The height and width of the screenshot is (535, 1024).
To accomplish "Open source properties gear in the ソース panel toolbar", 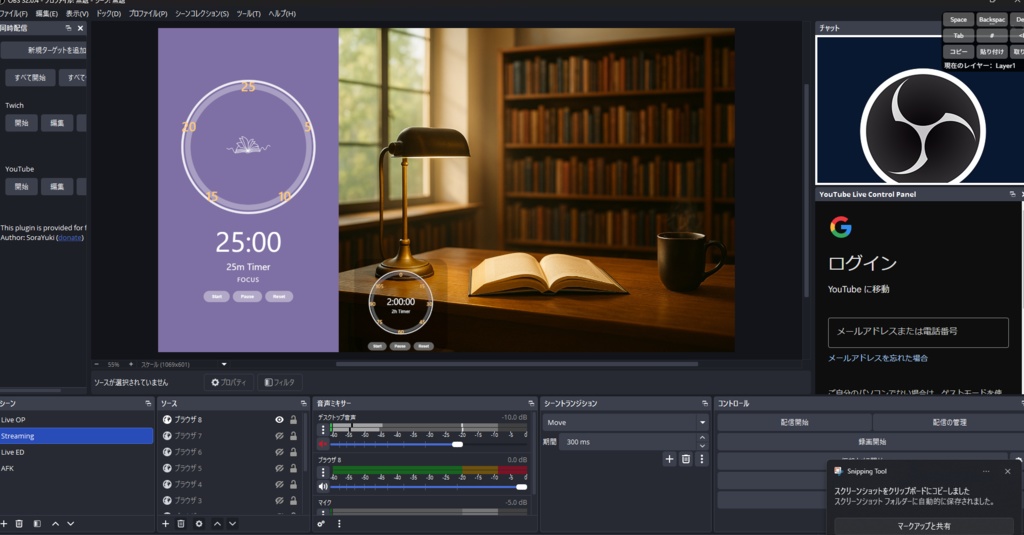I will click(199, 524).
